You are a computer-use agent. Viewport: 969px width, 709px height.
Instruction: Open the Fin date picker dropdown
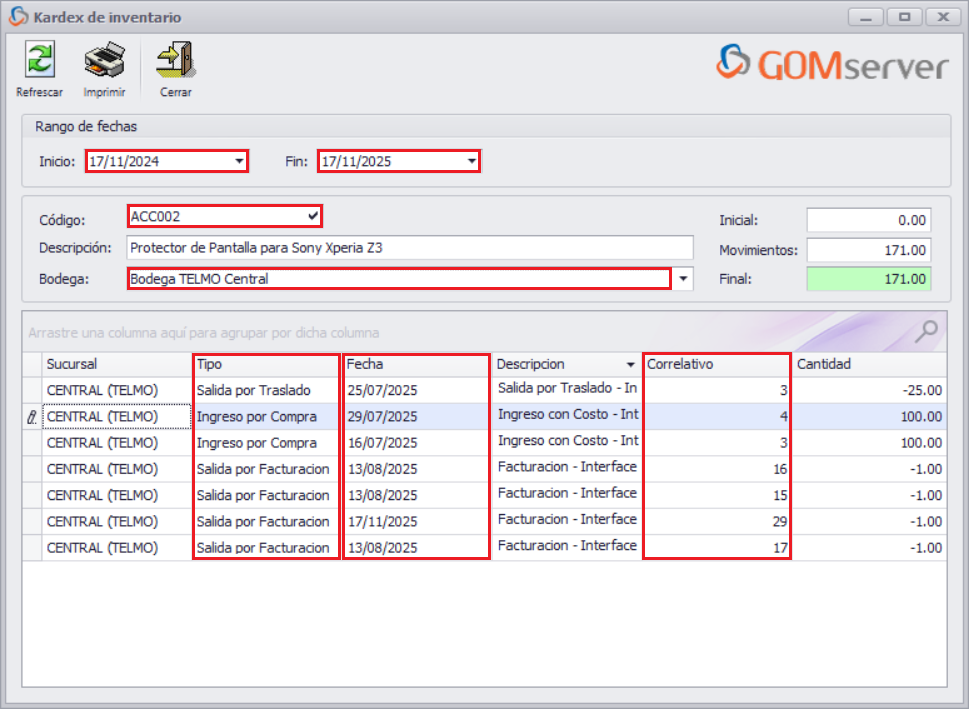[x=468, y=160]
